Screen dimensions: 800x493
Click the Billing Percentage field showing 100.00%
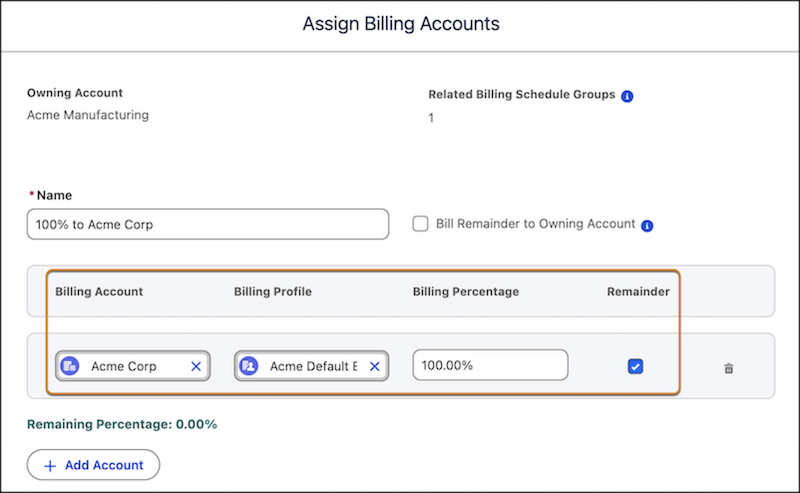tap(490, 365)
